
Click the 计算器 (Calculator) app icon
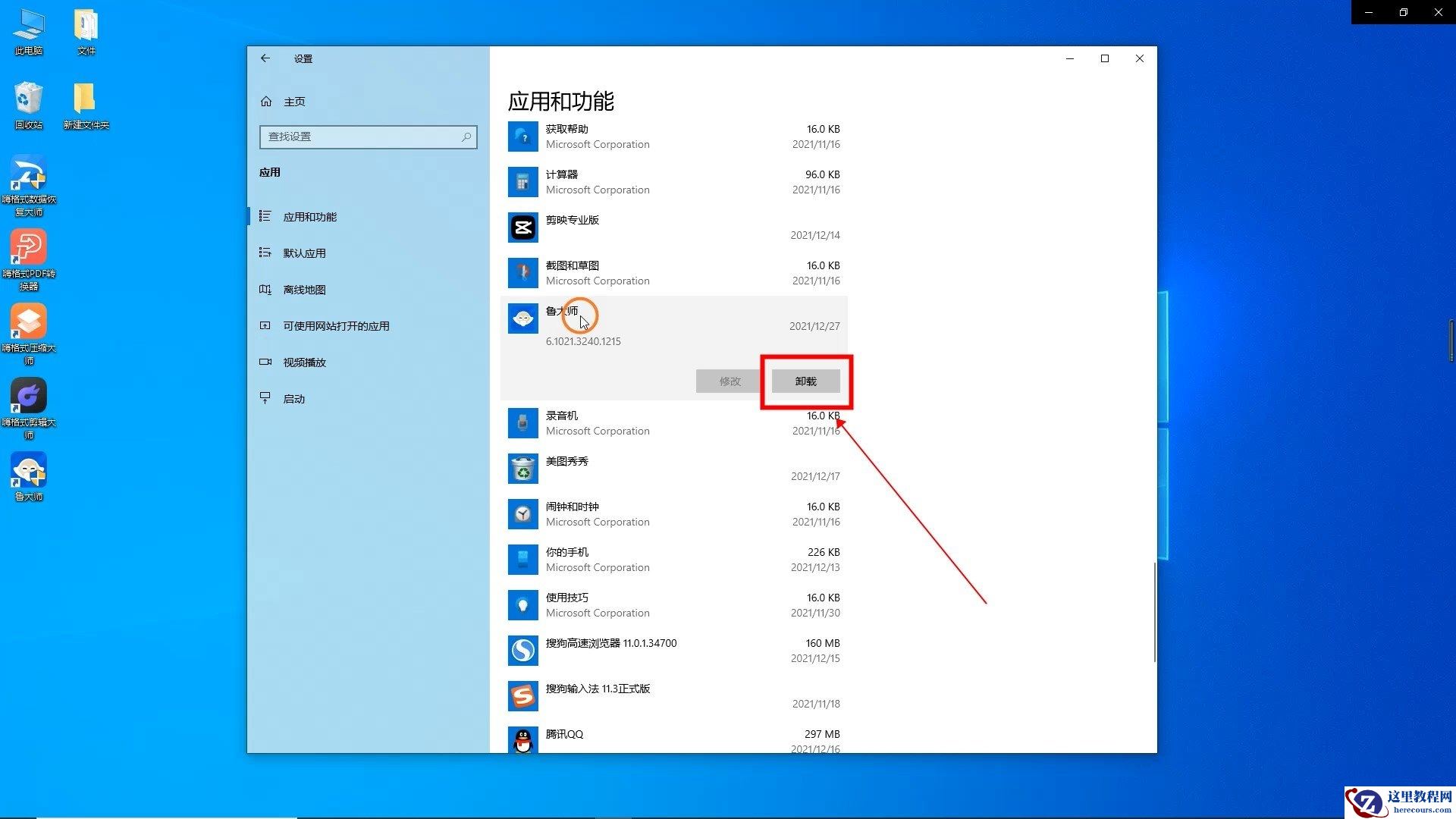(522, 182)
